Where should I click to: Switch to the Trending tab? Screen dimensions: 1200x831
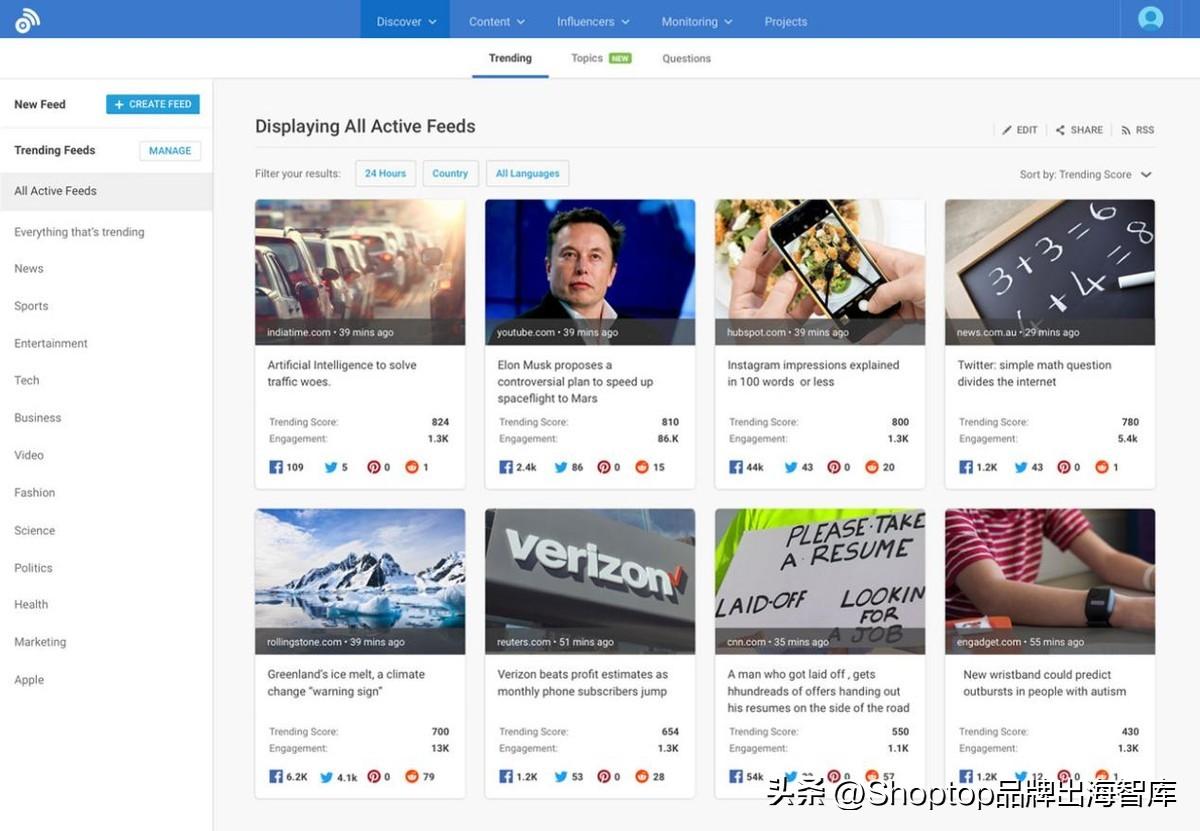tap(510, 58)
